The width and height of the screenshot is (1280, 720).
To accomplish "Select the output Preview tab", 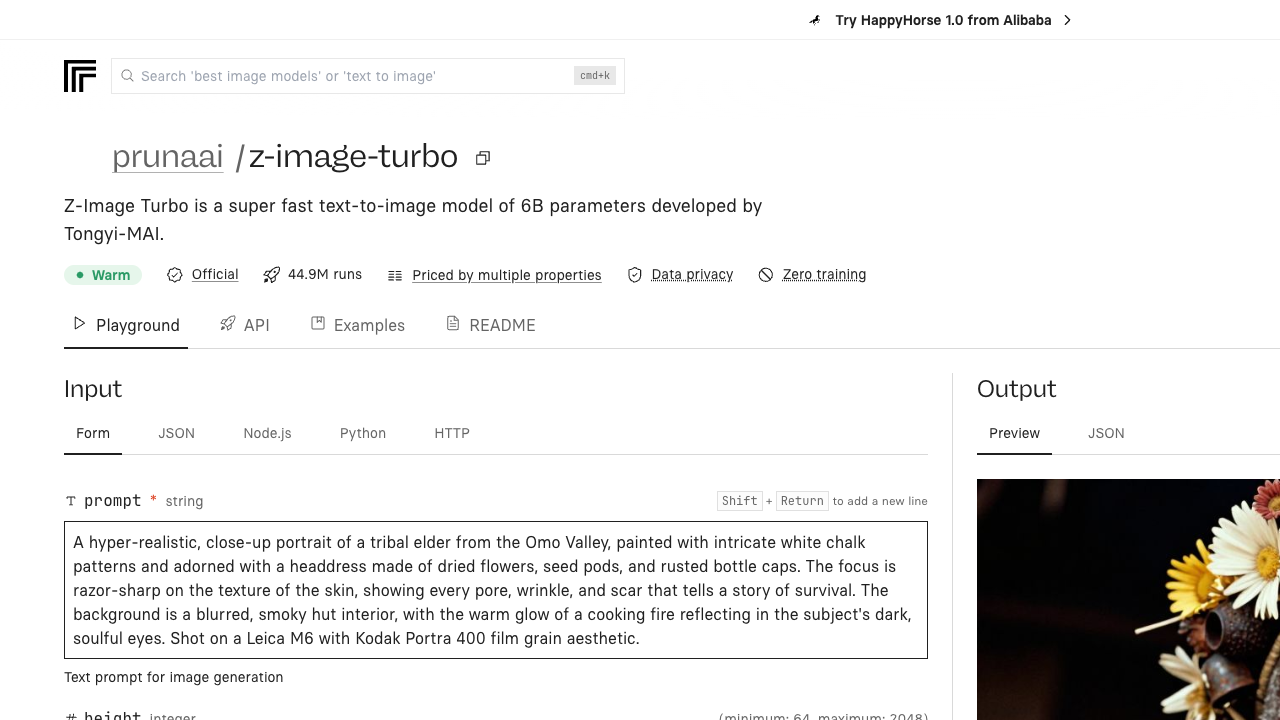I will (x=1014, y=433).
